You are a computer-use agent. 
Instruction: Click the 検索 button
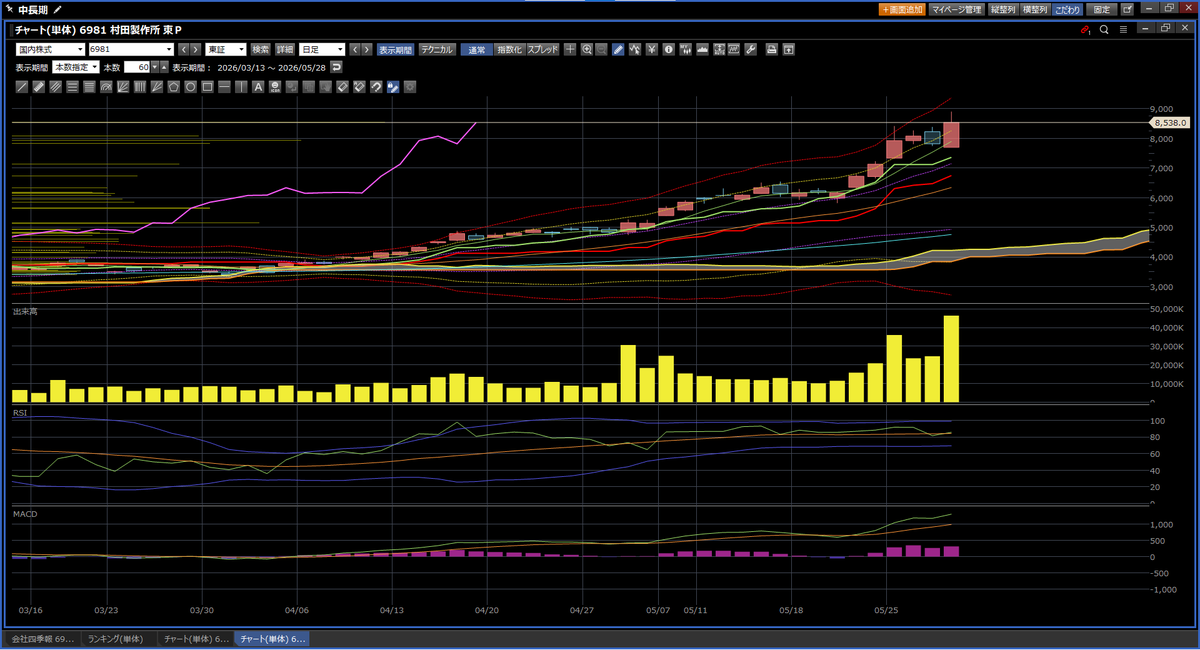[260, 48]
